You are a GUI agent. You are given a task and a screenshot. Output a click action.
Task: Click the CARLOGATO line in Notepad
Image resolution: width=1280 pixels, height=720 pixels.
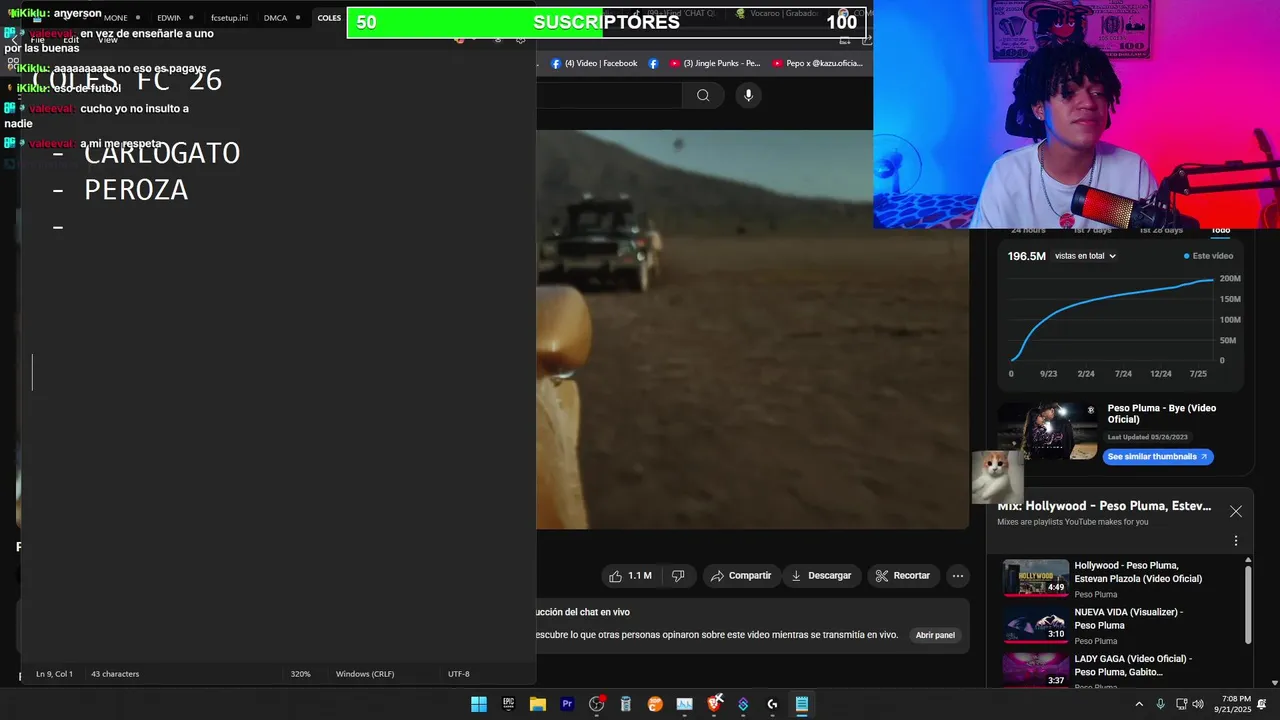161,153
